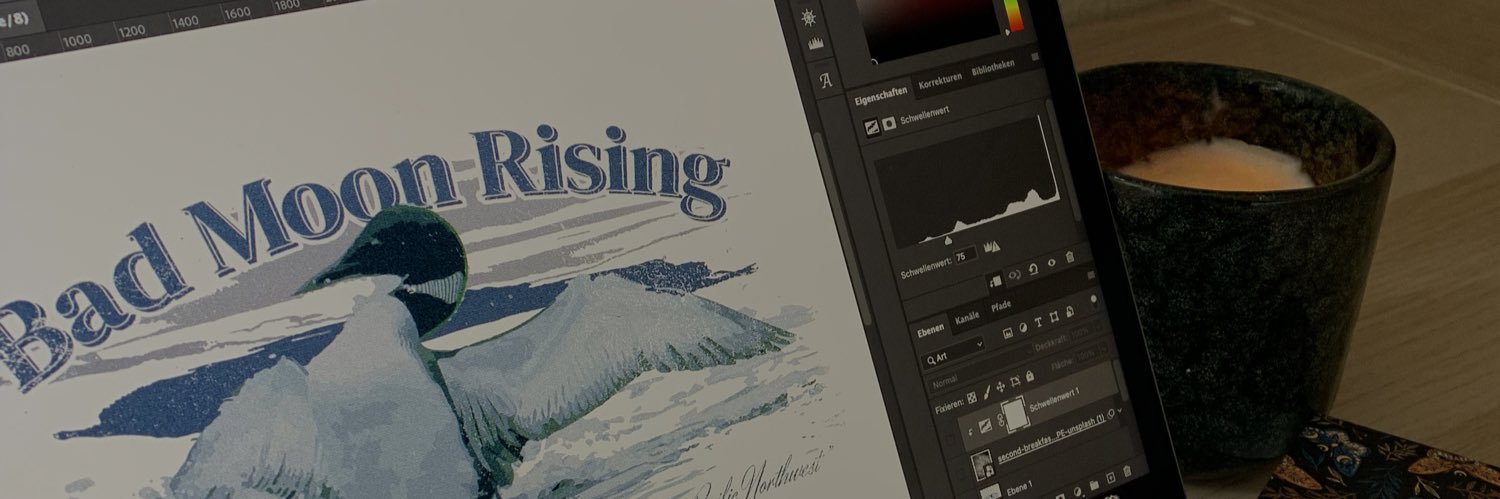Toggle layer filtering switch in Ebenen panel
Viewport: 1500px width, 499px height.
(1093, 300)
